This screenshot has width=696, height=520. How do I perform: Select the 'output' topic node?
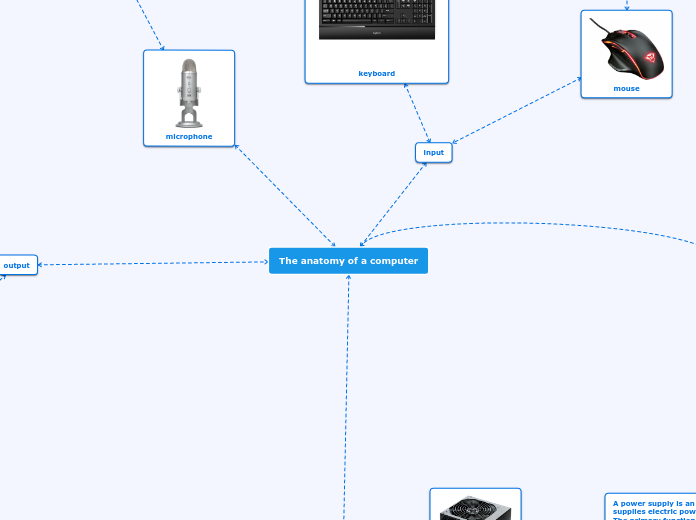point(17,265)
